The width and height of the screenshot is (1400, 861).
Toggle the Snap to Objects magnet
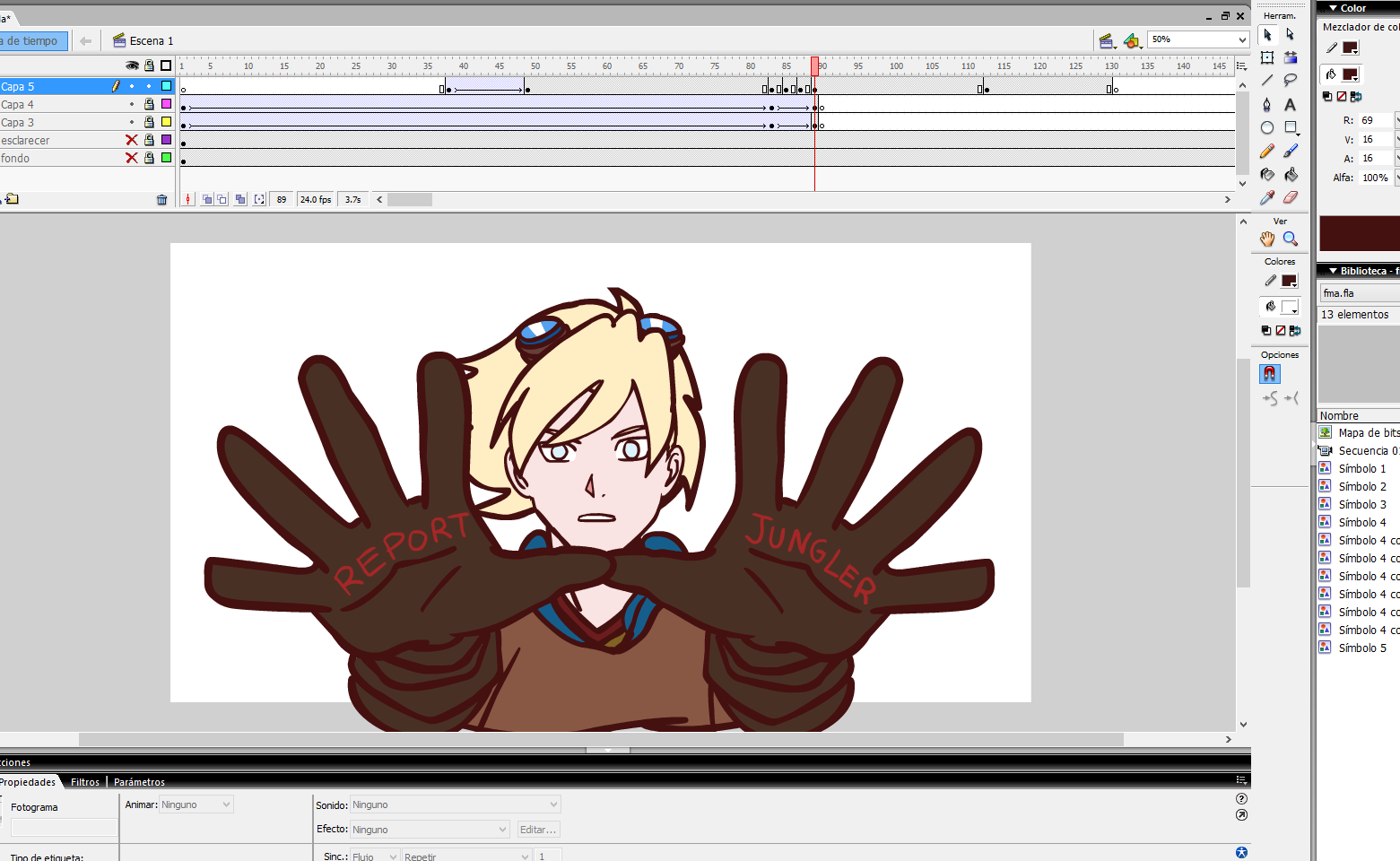coord(1269,374)
